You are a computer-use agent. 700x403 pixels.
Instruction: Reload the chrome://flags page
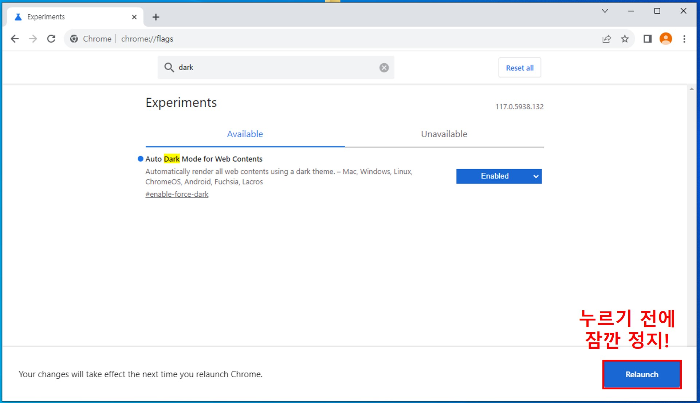(x=51, y=39)
